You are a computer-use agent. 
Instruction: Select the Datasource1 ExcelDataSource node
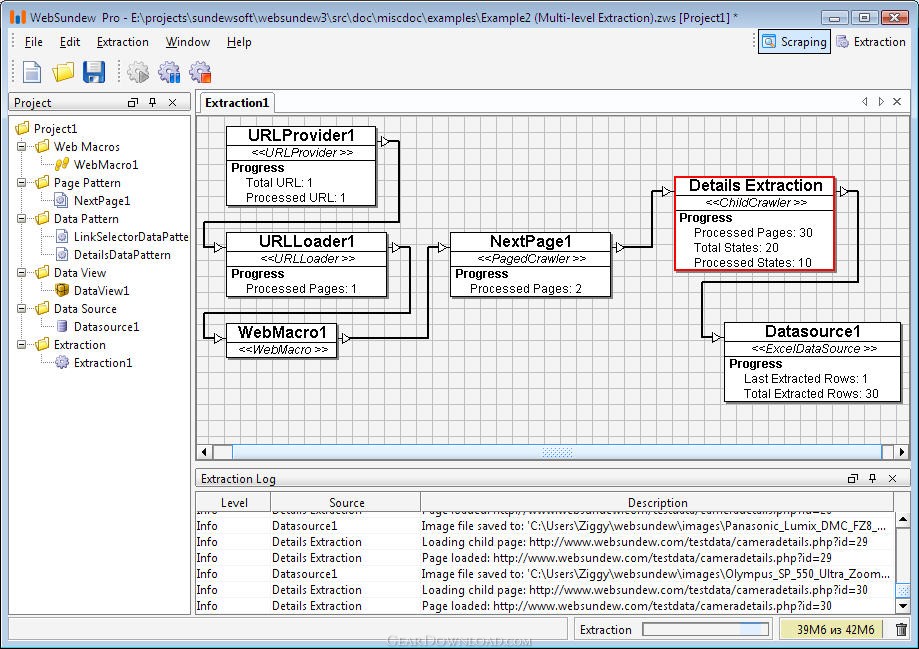[x=813, y=362]
